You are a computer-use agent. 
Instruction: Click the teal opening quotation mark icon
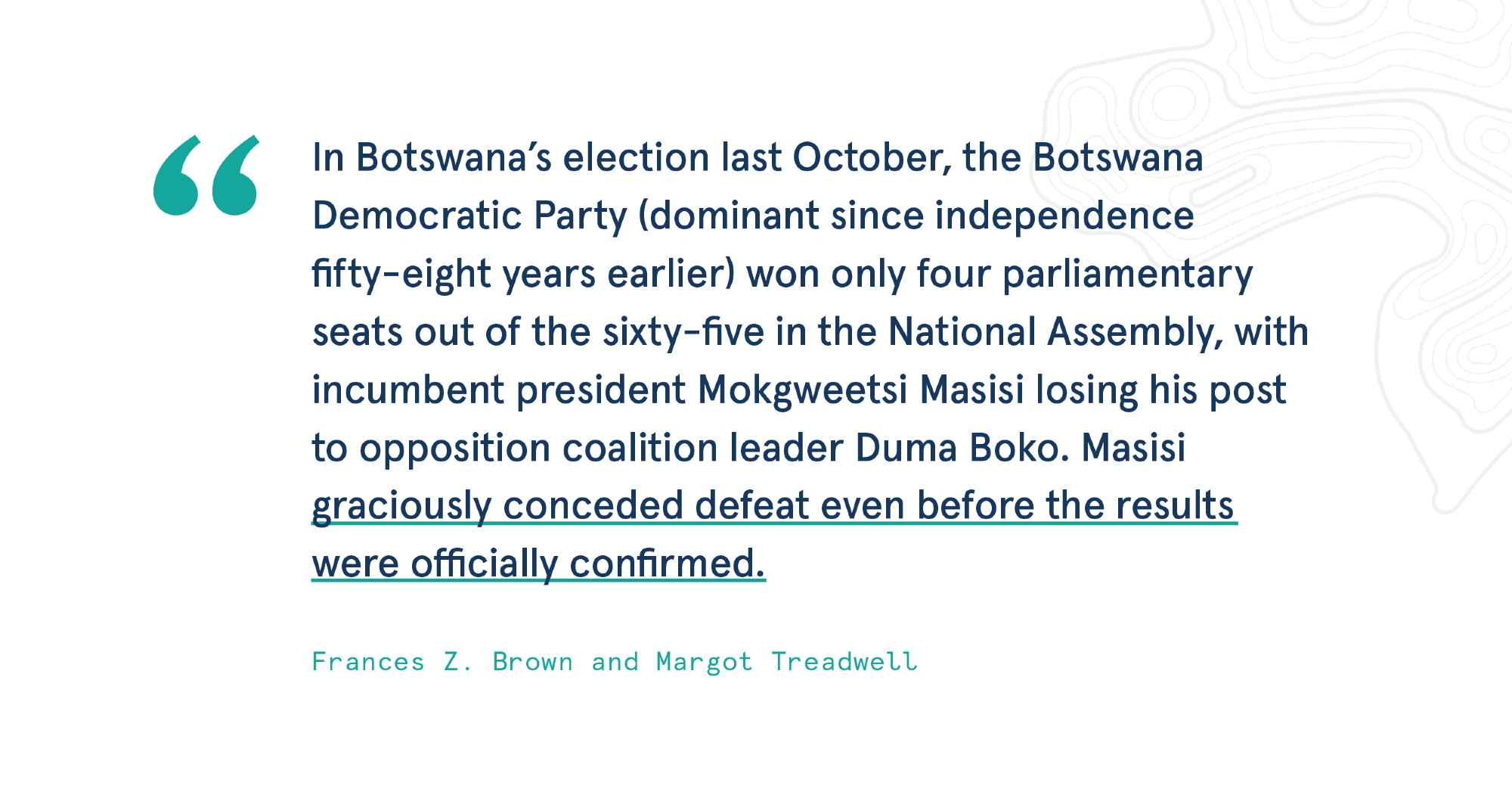tap(206, 175)
